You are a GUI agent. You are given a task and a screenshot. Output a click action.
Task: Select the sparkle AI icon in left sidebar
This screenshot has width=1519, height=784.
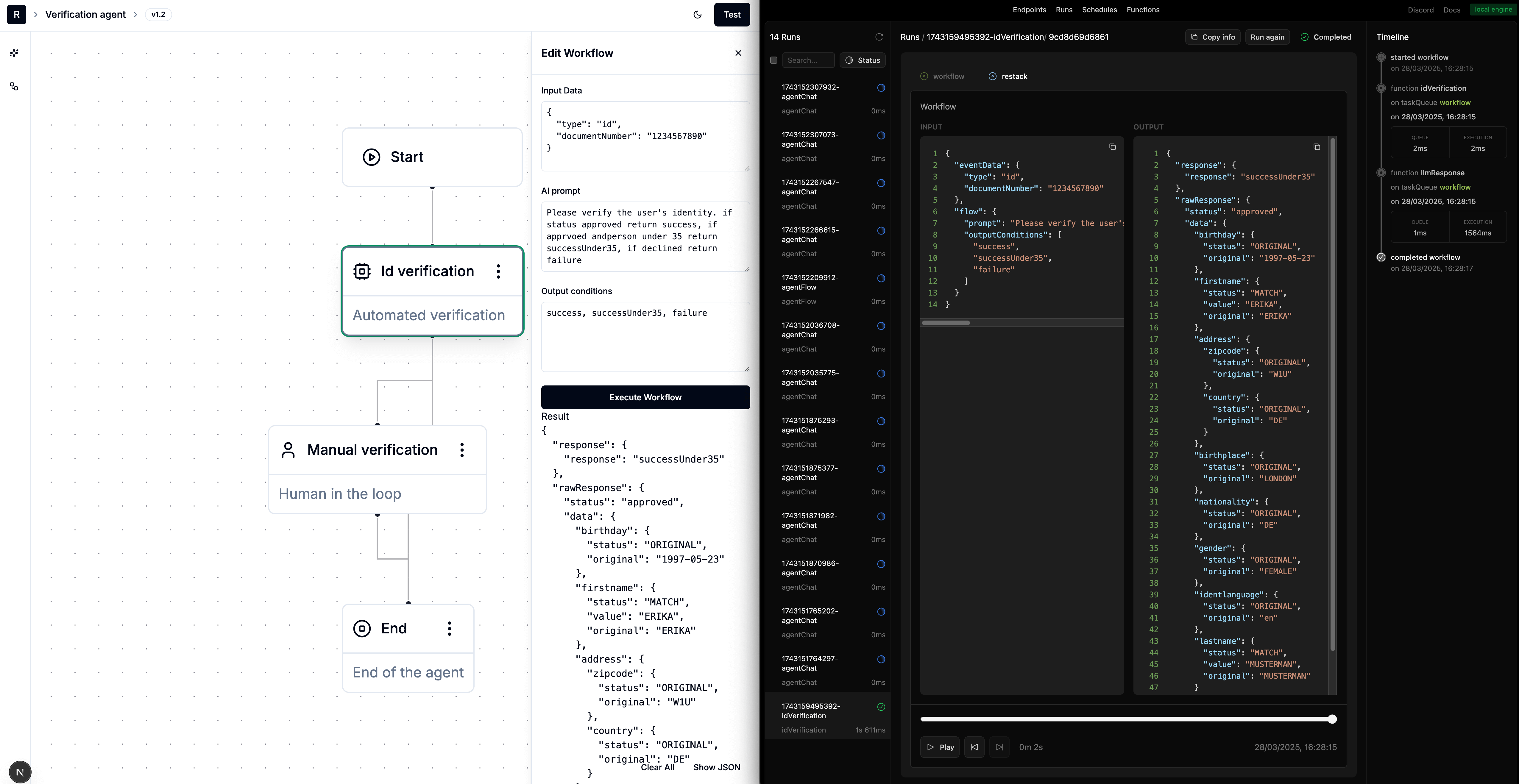[x=14, y=53]
